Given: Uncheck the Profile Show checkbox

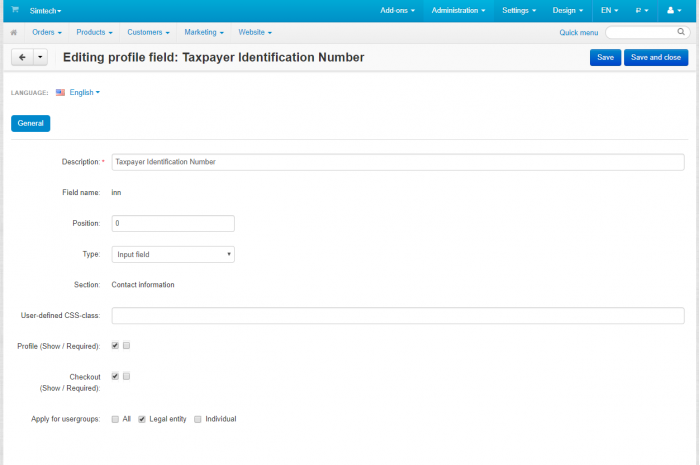Looking at the screenshot, I should 115,345.
